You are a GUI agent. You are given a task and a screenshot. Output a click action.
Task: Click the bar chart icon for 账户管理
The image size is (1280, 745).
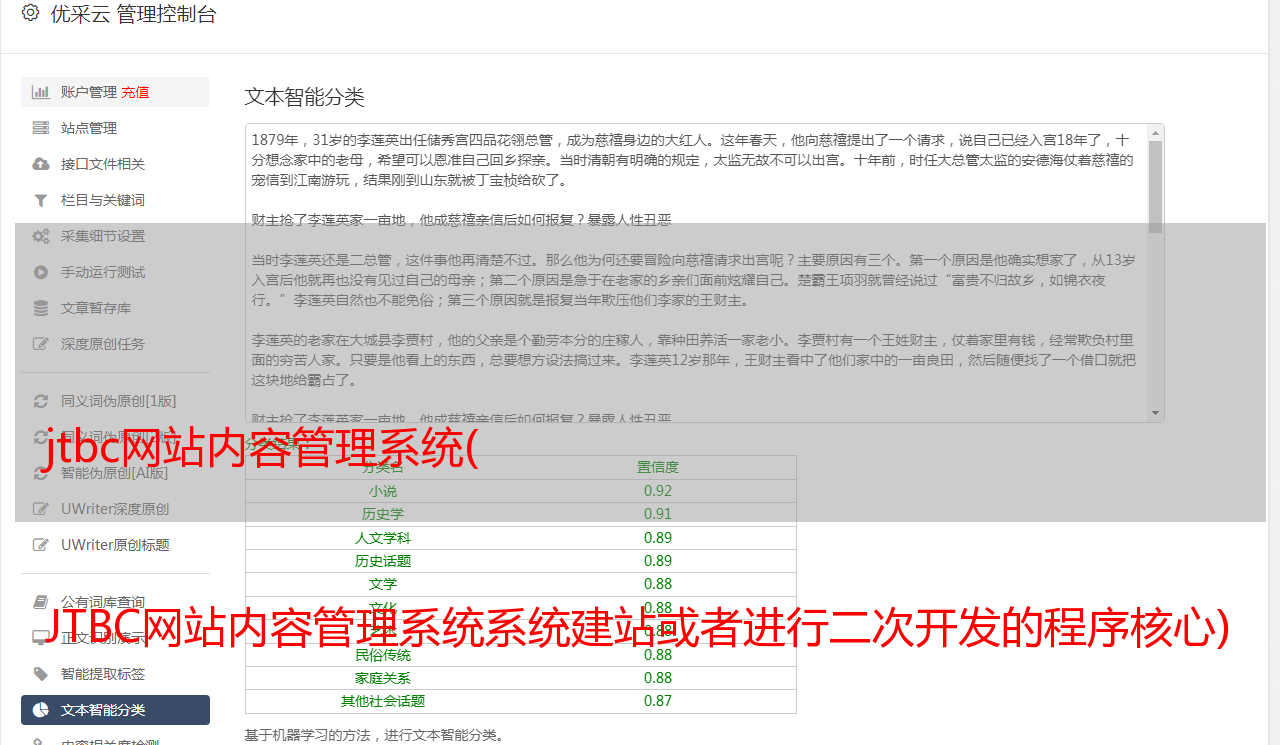coord(41,92)
